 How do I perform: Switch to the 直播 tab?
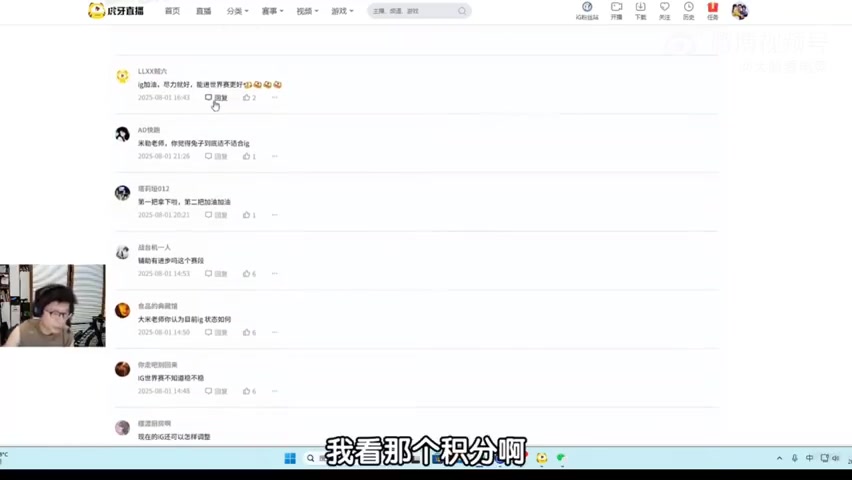[203, 11]
